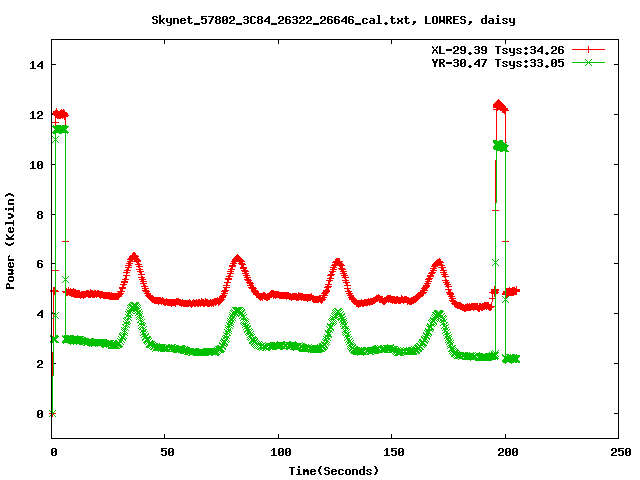The width and height of the screenshot is (640, 480).
Task: Click the green legend line sample
Action: (590, 62)
